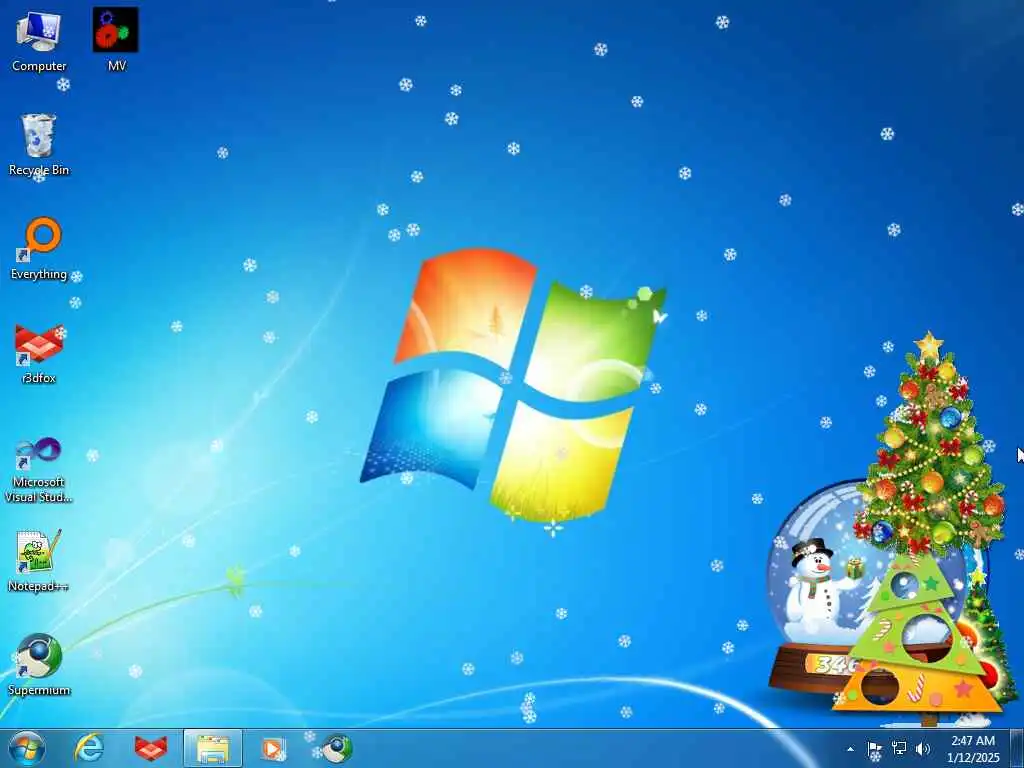Launch r3dfox from the taskbar

point(151,748)
